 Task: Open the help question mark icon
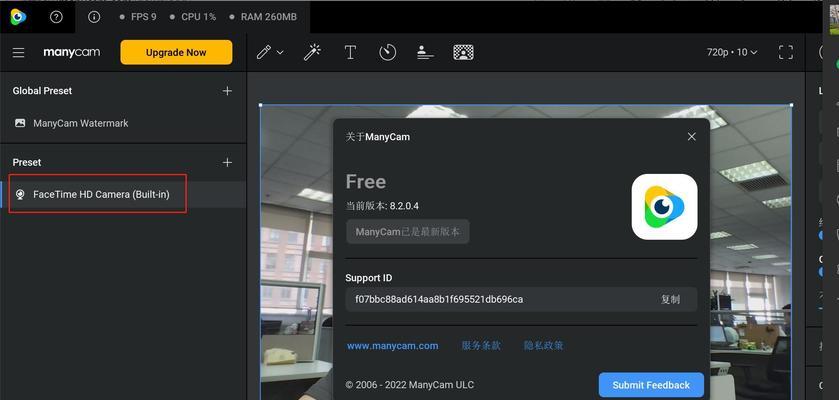56,17
